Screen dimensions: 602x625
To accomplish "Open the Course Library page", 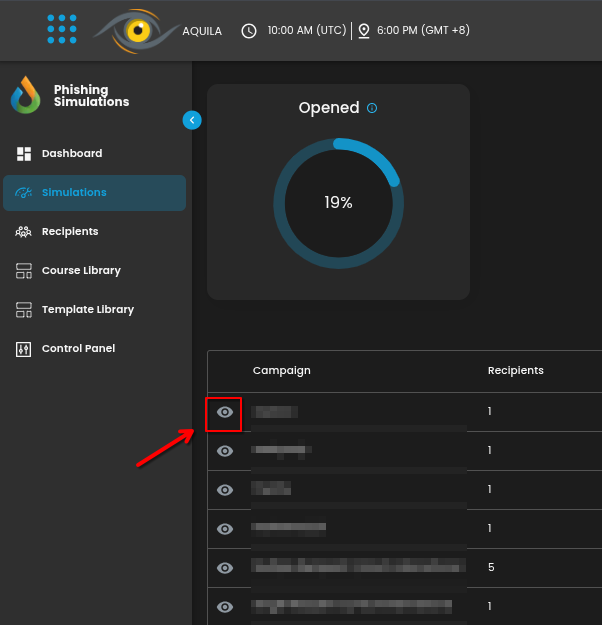I will click(x=81, y=271).
